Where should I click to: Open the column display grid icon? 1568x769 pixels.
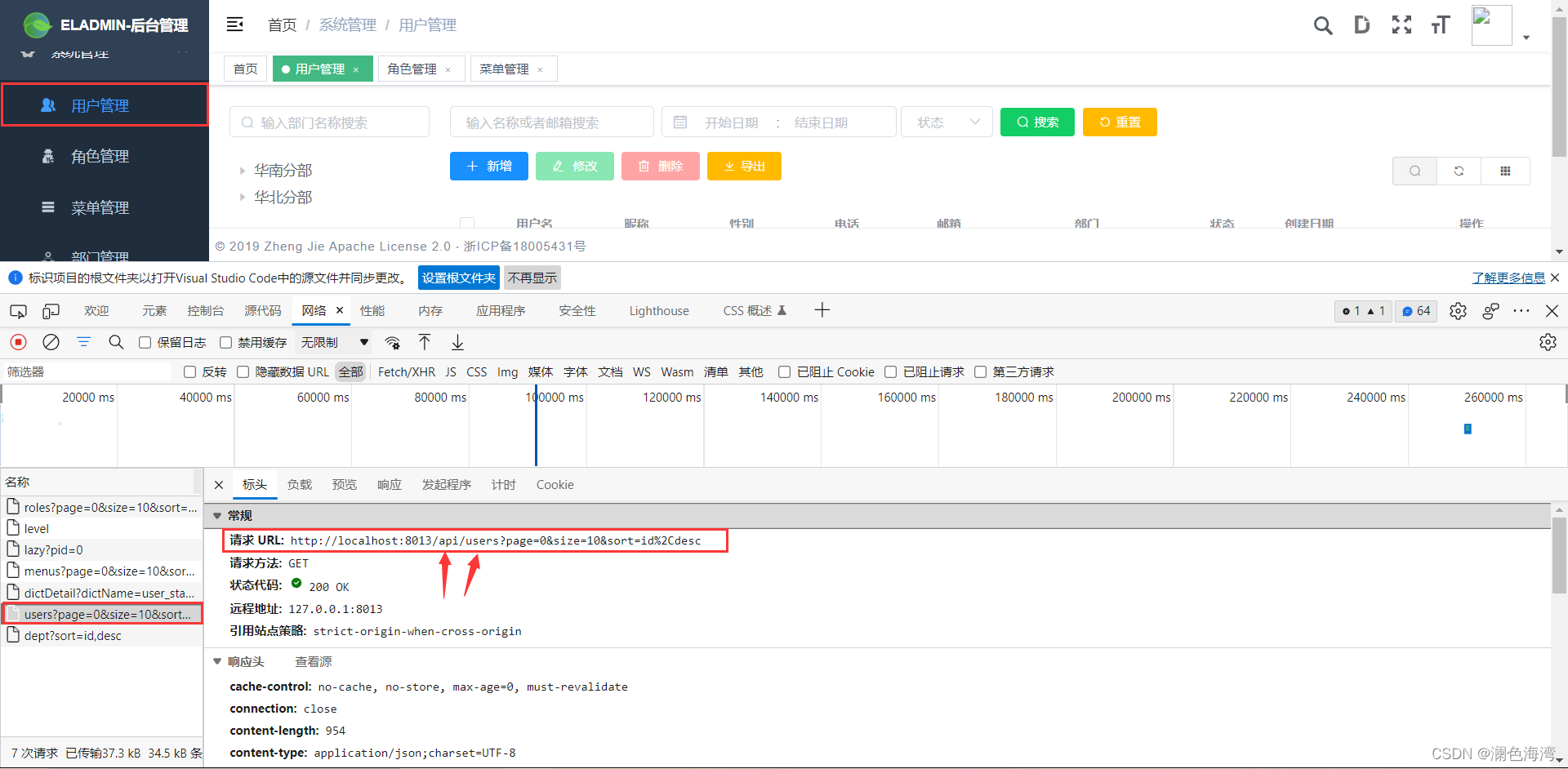coord(1505,171)
